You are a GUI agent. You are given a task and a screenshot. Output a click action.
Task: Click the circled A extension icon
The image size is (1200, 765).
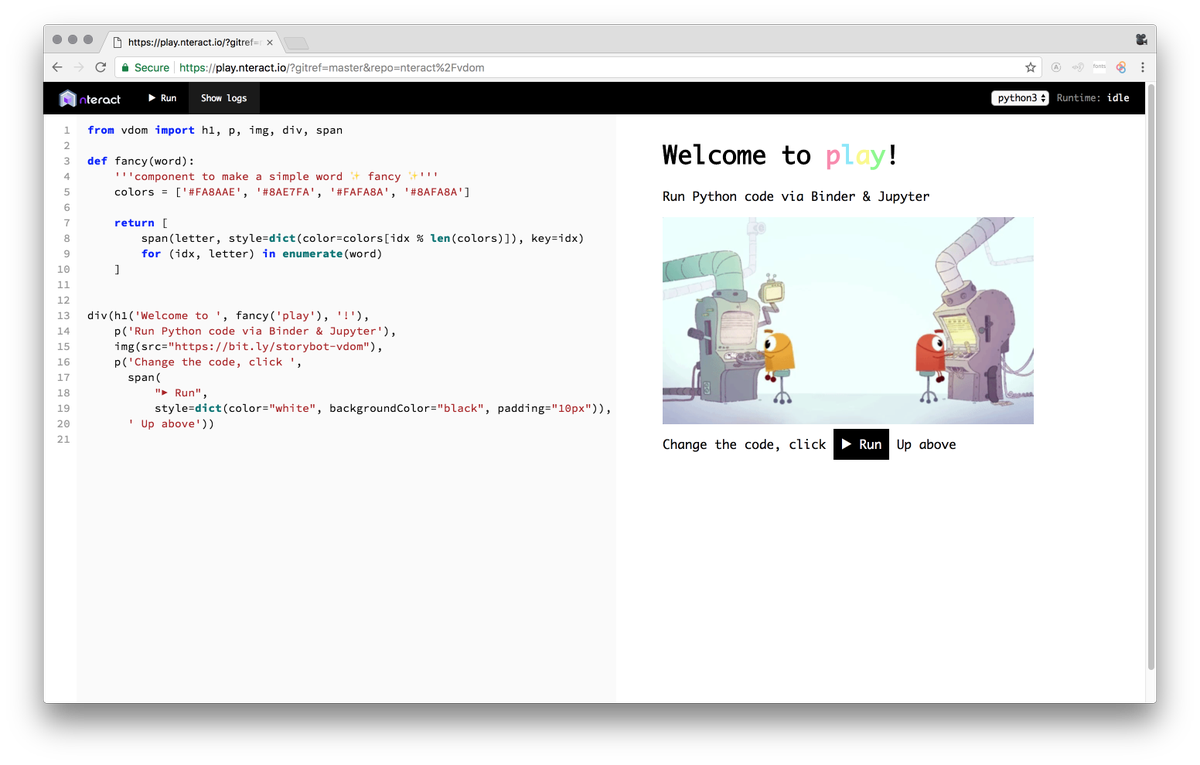(x=1056, y=67)
